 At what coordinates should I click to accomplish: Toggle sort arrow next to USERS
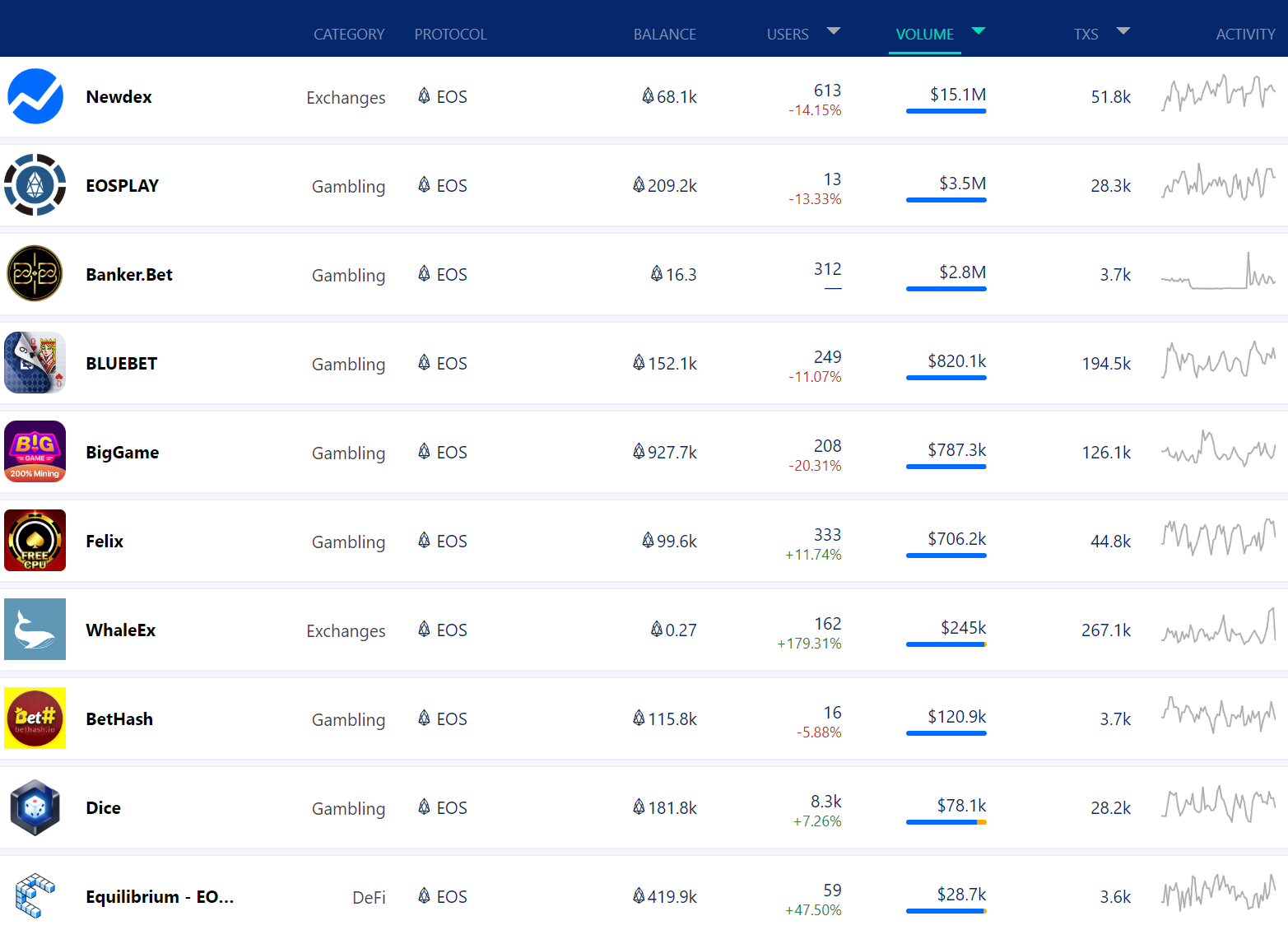834,31
